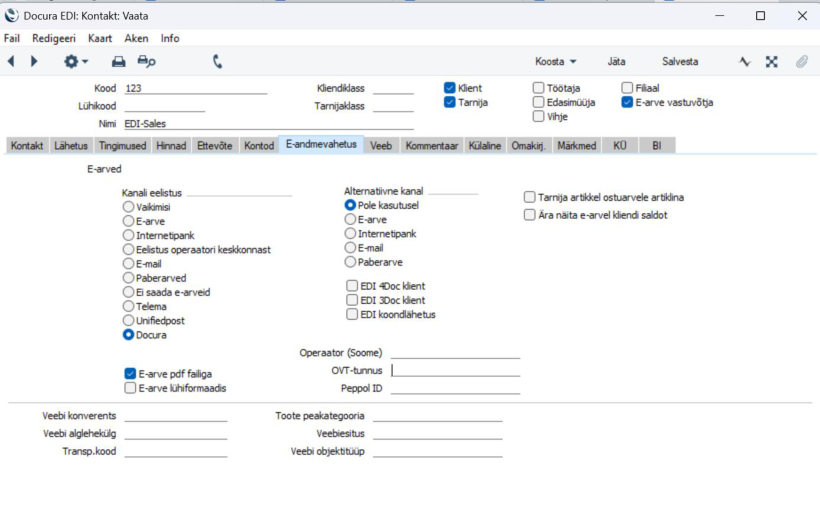Uncheck the Klient checkbox
Viewport: 820px width, 513px height.
(x=449, y=88)
